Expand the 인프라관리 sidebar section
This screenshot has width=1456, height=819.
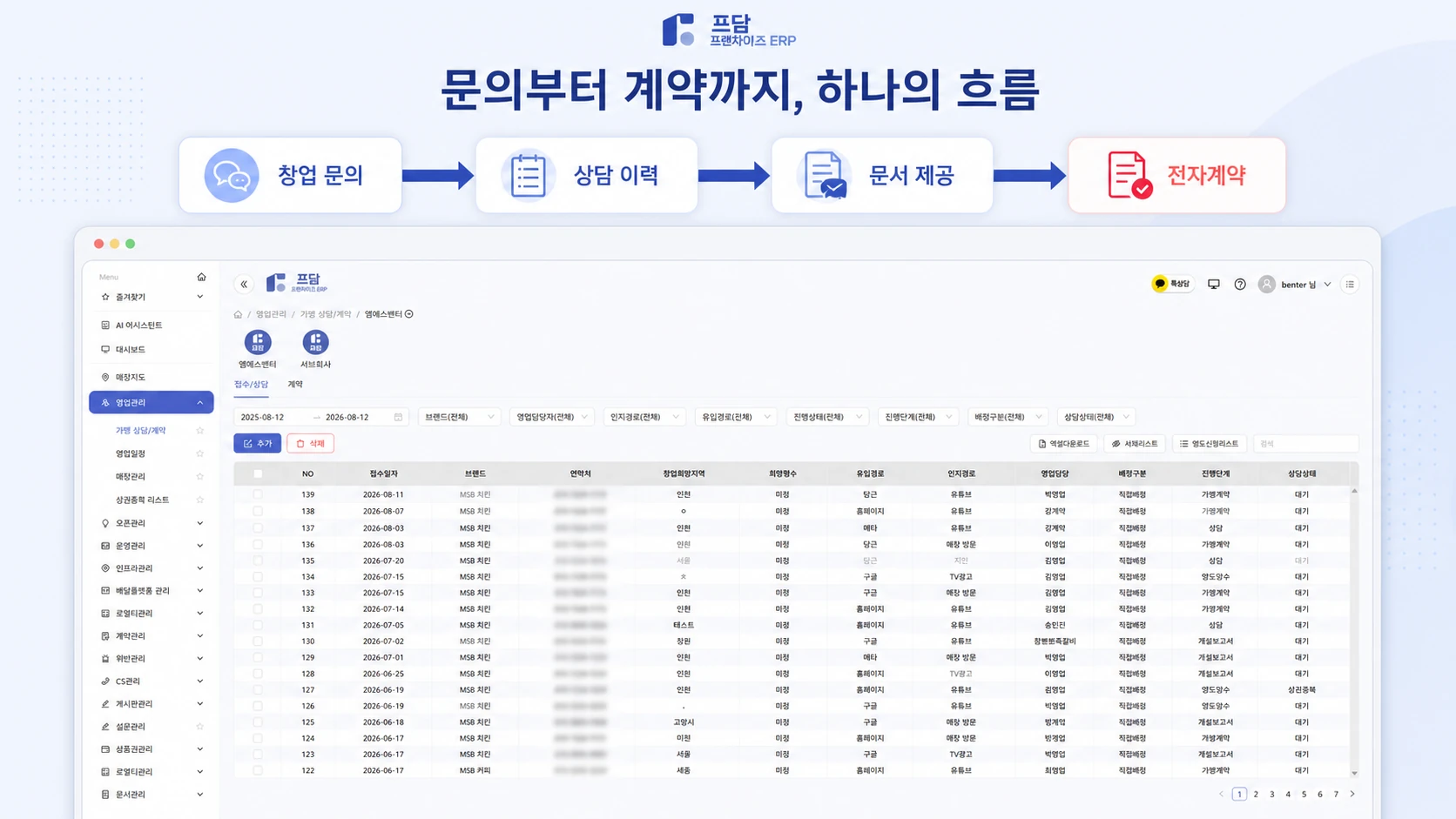click(x=200, y=568)
